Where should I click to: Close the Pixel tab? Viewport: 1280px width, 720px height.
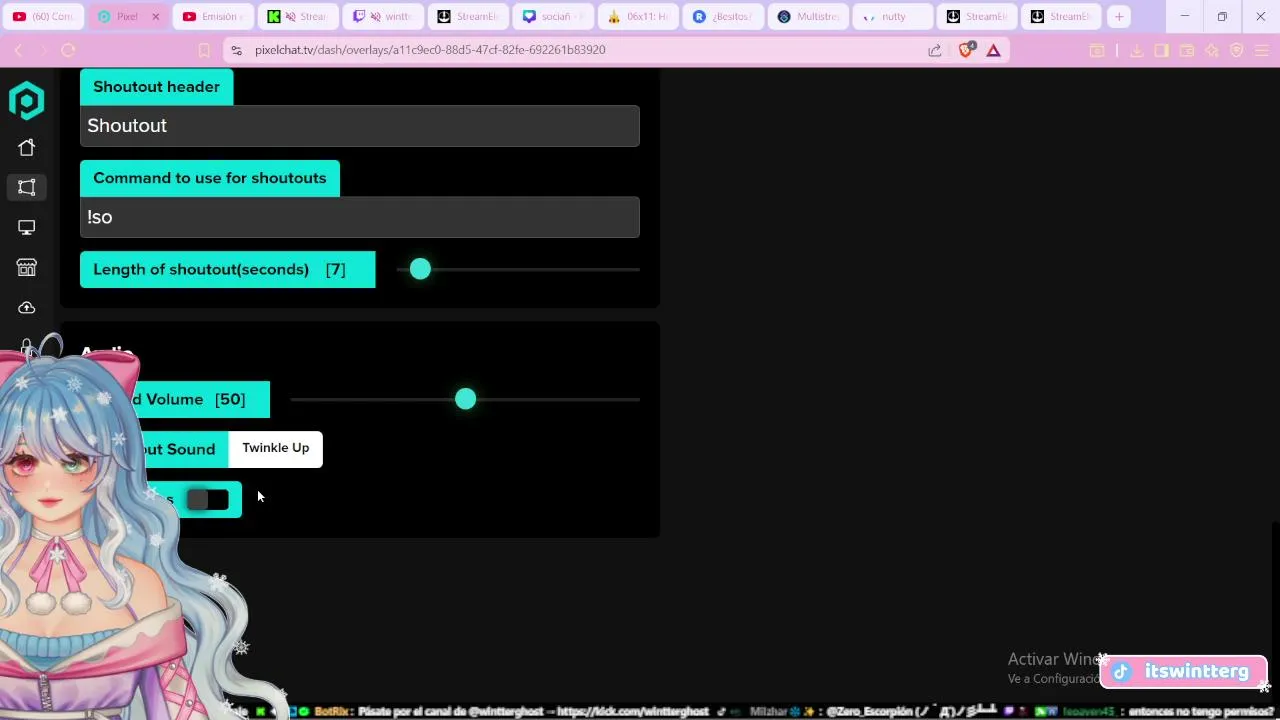[x=155, y=16]
